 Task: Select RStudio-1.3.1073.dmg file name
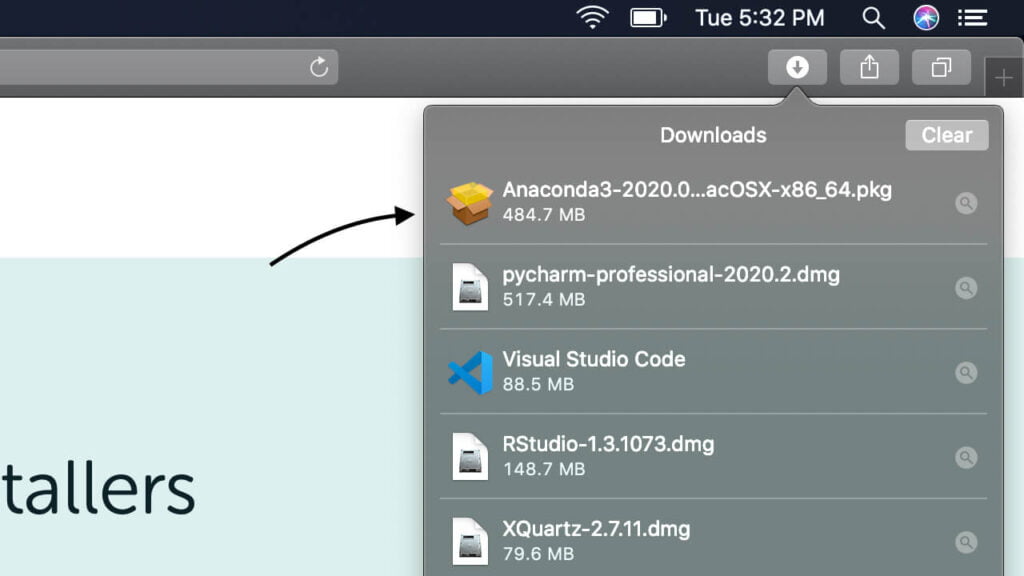(x=608, y=445)
